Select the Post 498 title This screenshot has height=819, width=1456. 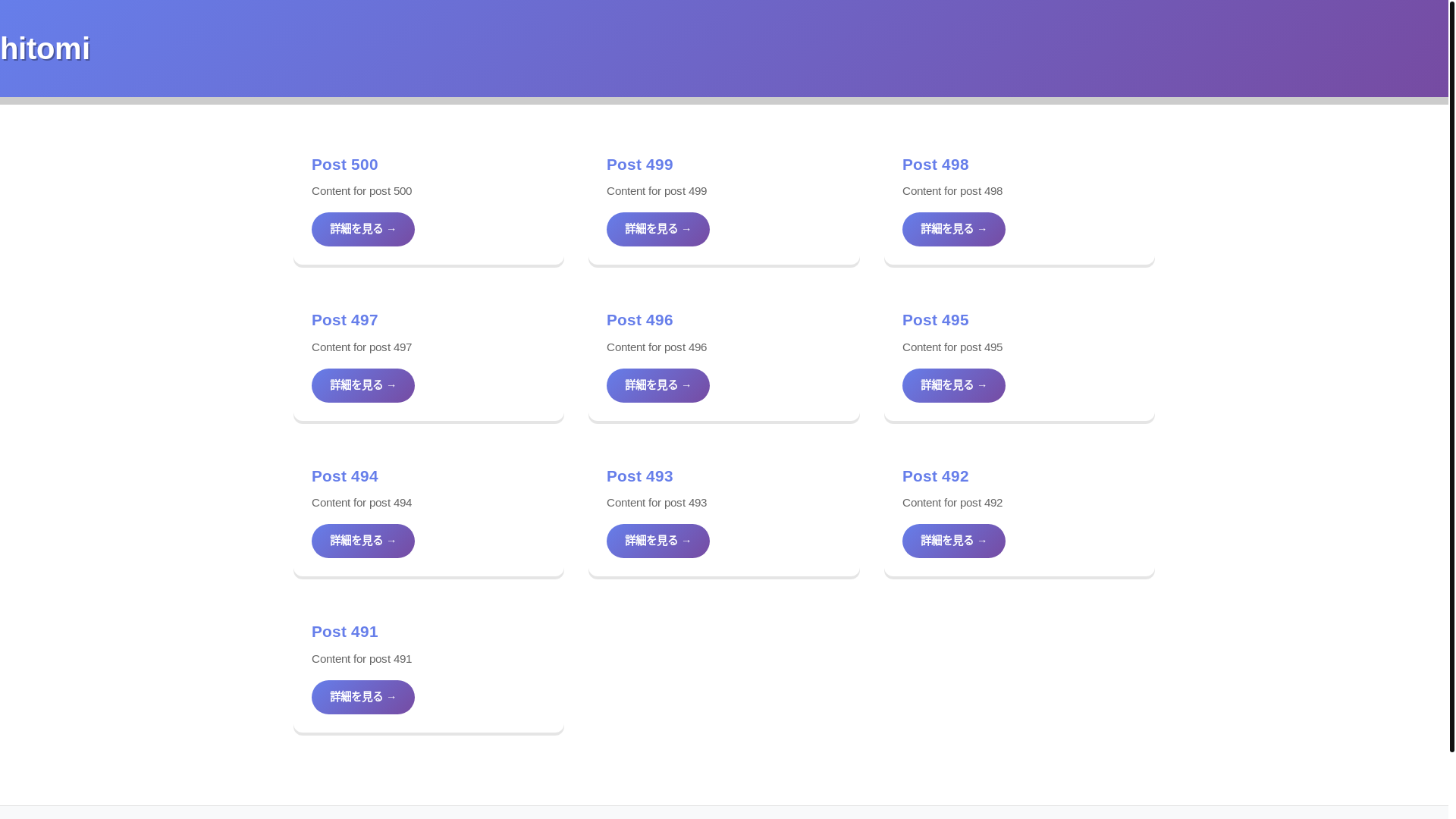coord(935,165)
